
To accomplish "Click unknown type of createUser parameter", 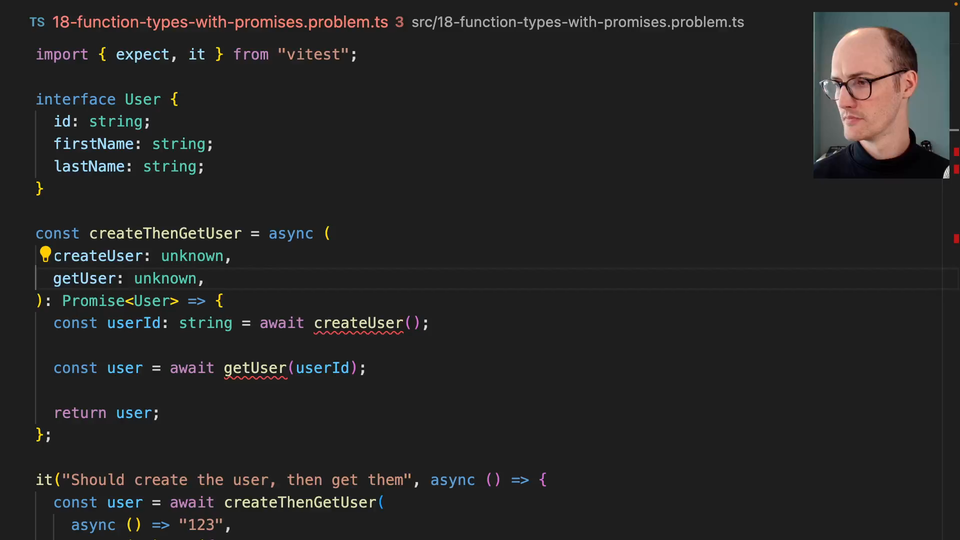I will [192, 256].
